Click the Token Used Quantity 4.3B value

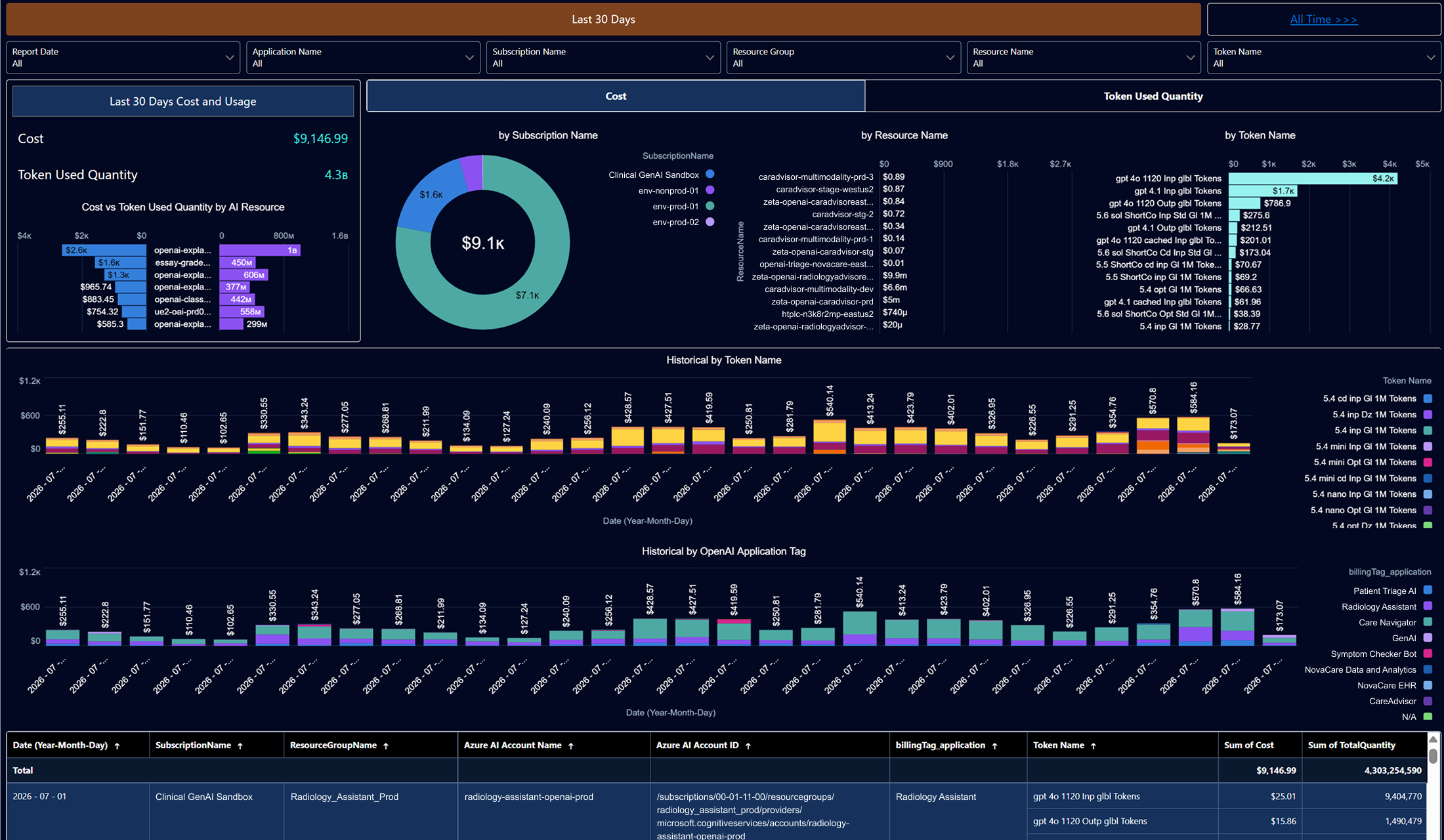tap(336, 175)
